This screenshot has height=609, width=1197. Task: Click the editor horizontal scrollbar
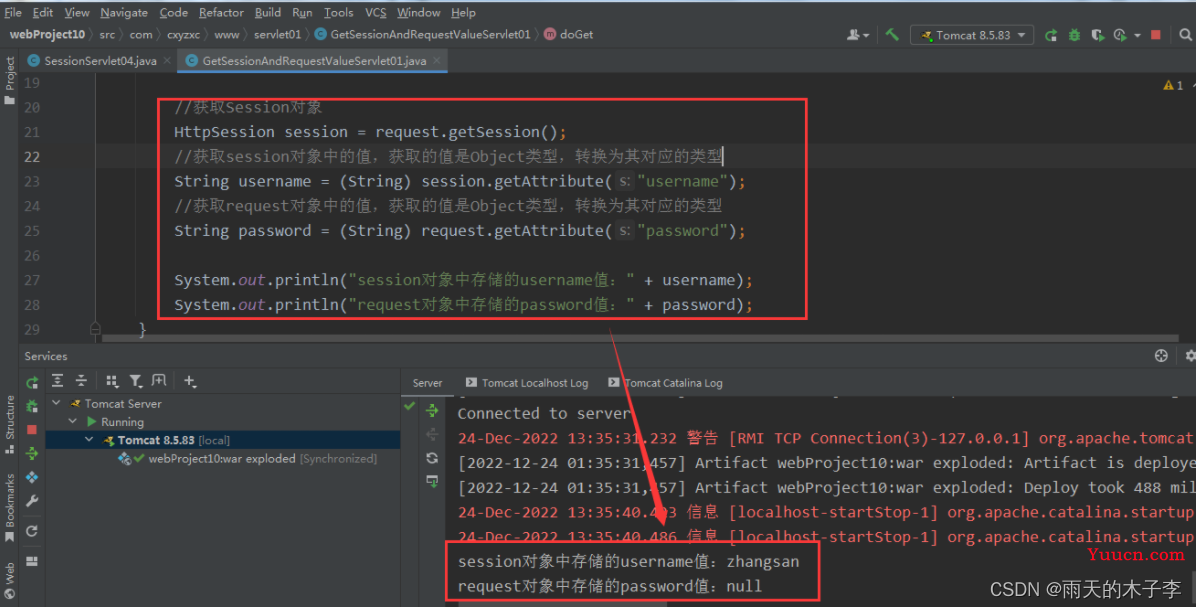(640, 337)
